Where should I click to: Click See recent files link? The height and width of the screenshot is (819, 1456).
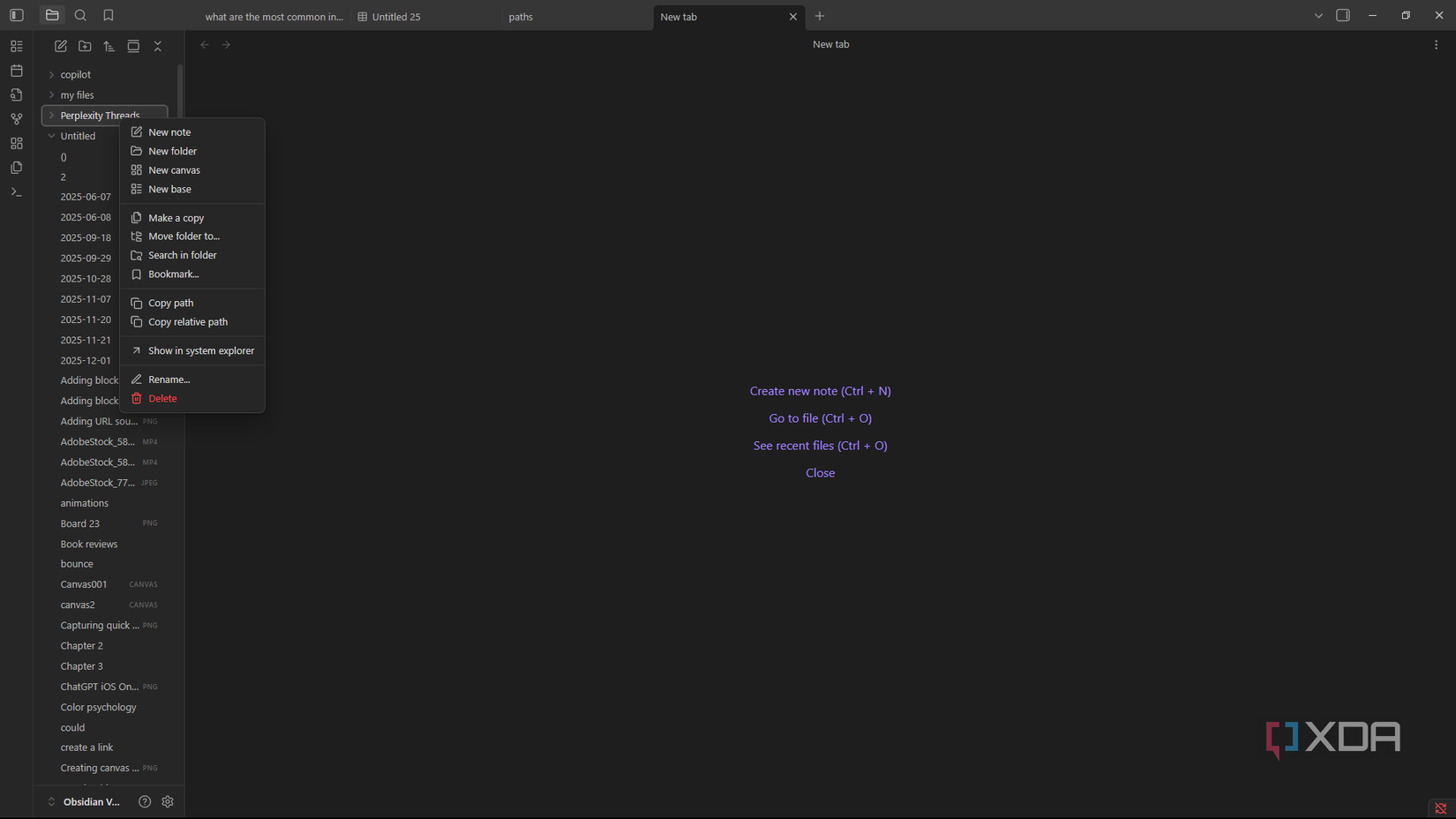coord(820,445)
